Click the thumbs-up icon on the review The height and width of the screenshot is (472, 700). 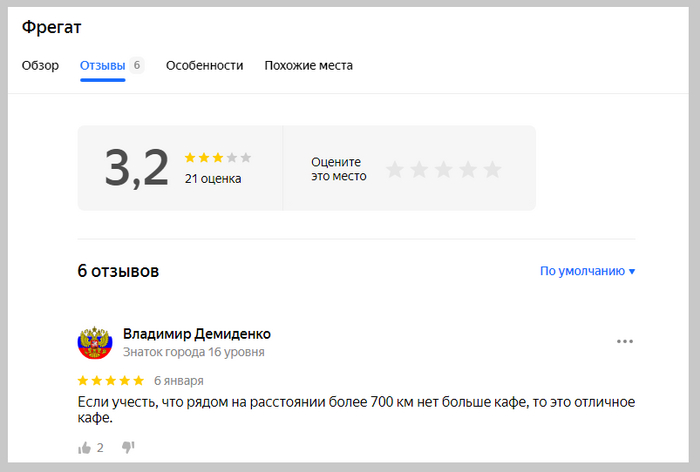coord(84,448)
